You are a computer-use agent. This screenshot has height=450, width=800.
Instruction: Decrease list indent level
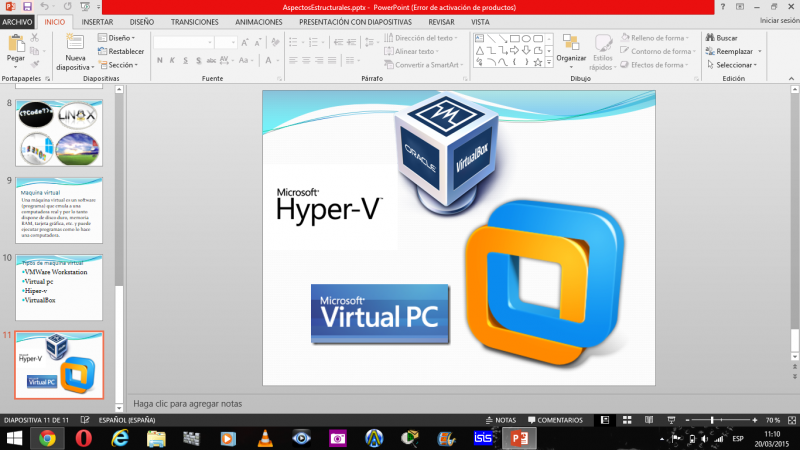coord(338,42)
